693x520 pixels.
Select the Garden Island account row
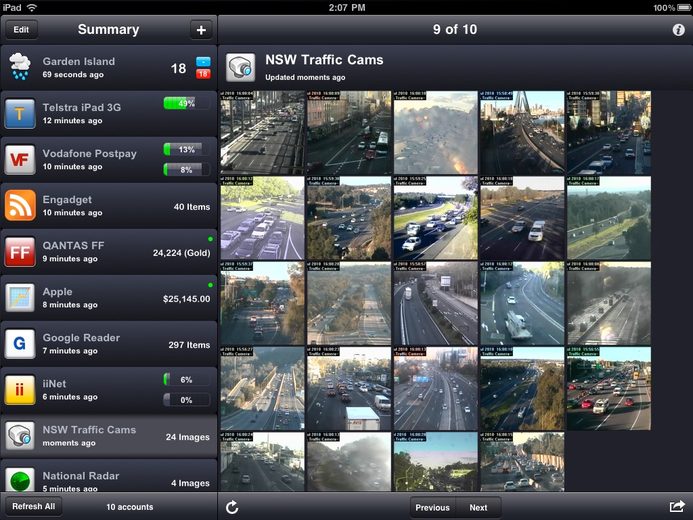click(109, 68)
